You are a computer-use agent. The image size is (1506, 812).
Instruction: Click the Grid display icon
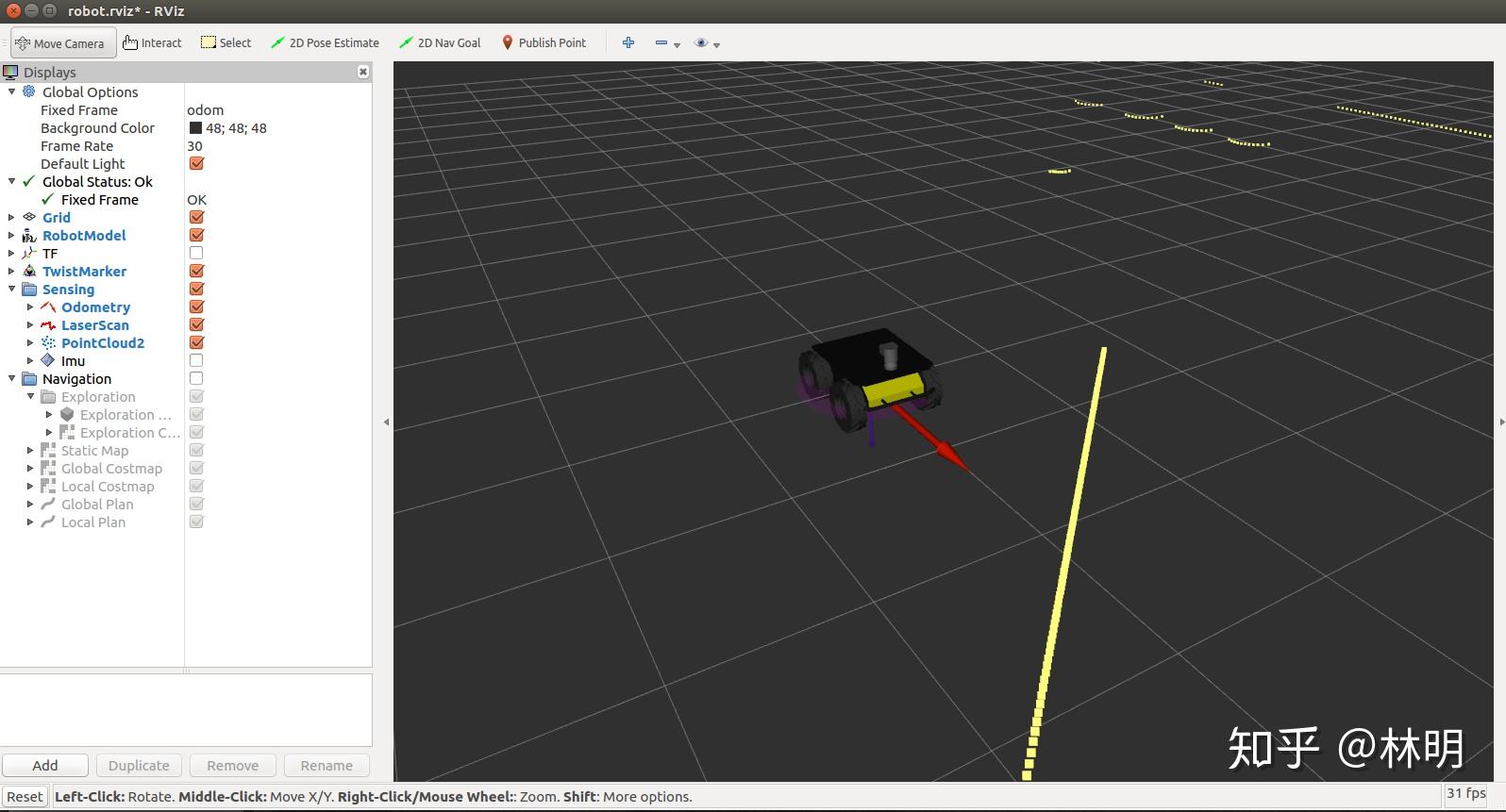point(29,217)
